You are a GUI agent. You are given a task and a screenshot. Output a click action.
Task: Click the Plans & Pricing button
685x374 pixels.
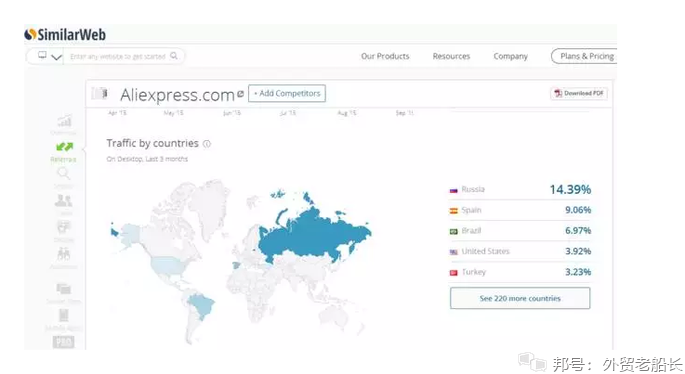(585, 56)
